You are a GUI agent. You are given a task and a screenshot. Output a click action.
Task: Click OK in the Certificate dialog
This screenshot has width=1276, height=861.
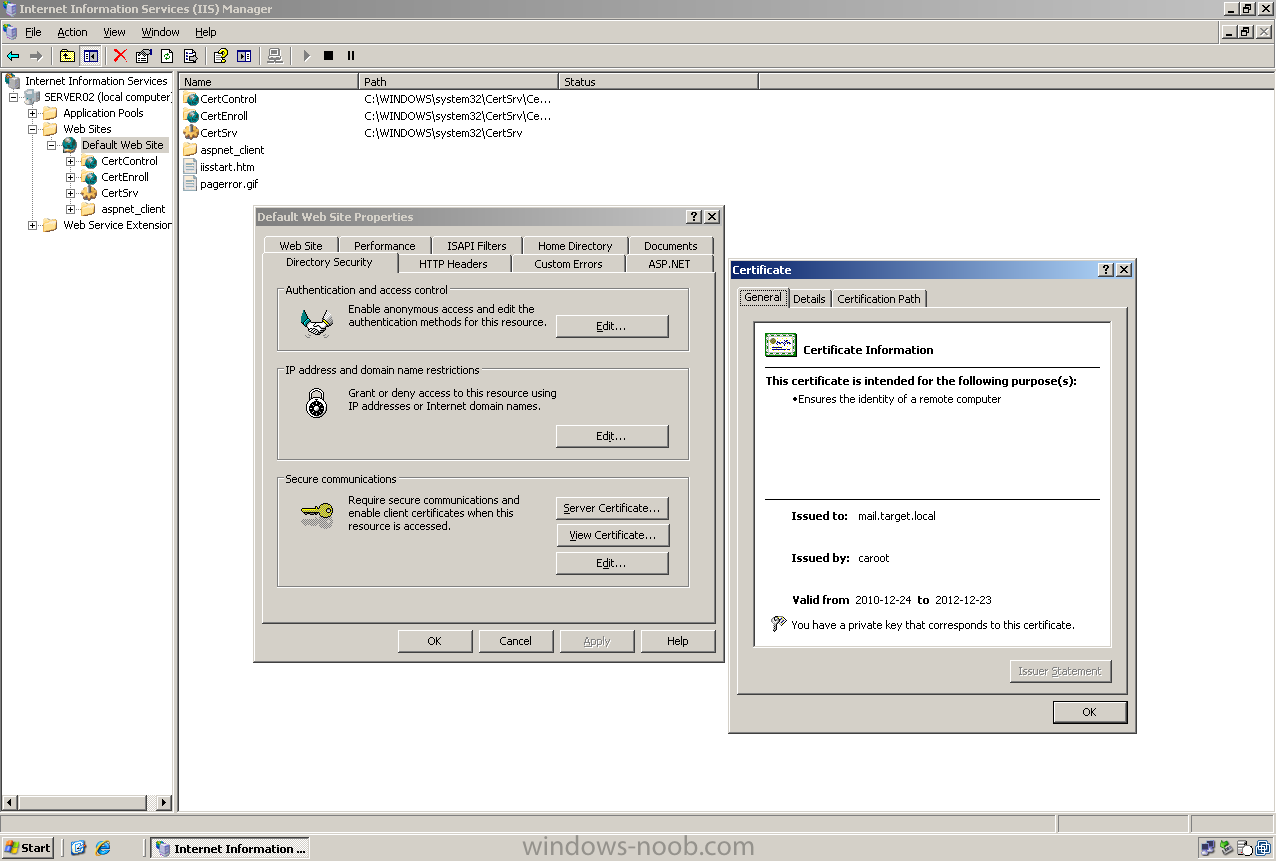tap(1090, 712)
